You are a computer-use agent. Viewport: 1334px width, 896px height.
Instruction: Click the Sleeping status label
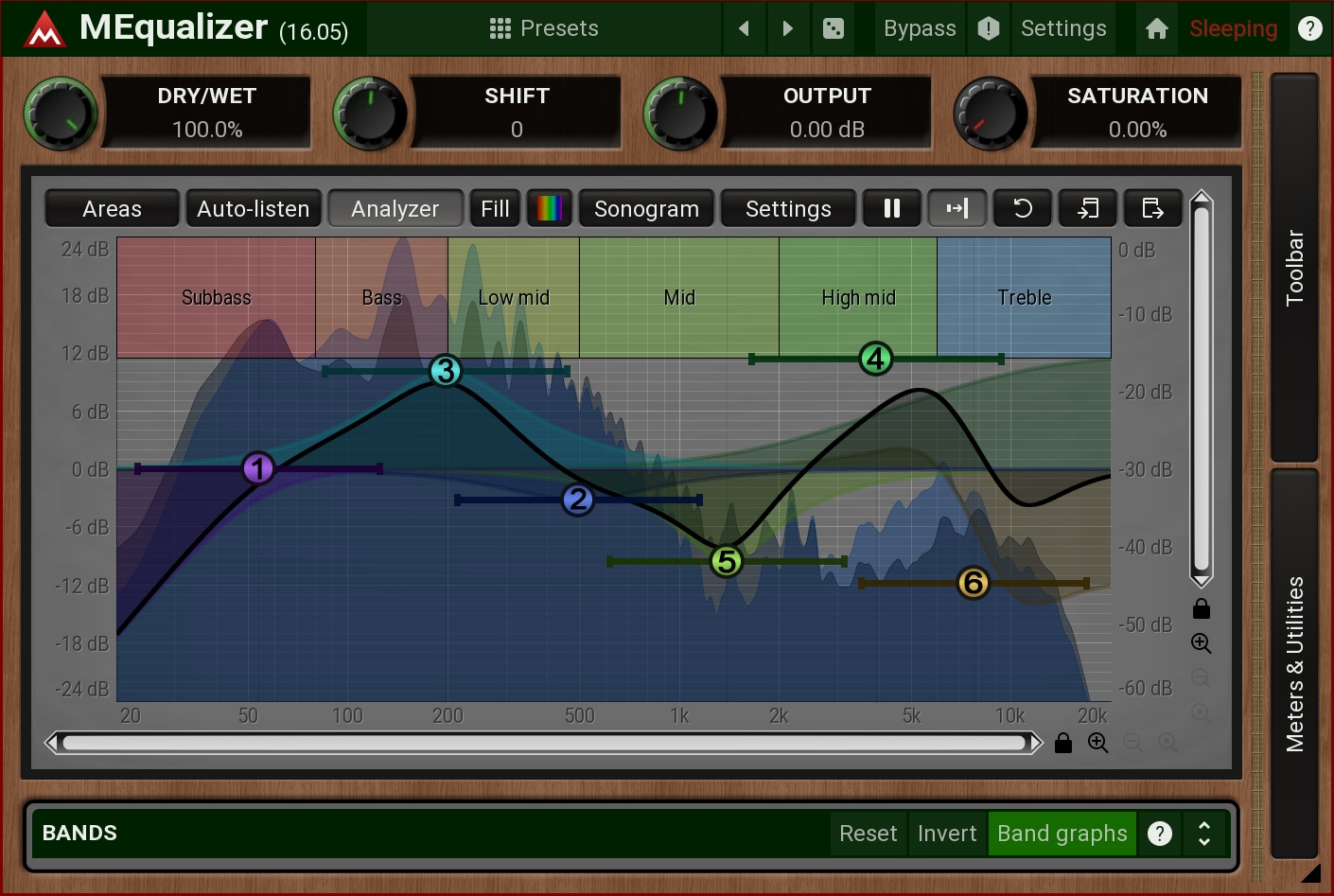[x=1233, y=28]
